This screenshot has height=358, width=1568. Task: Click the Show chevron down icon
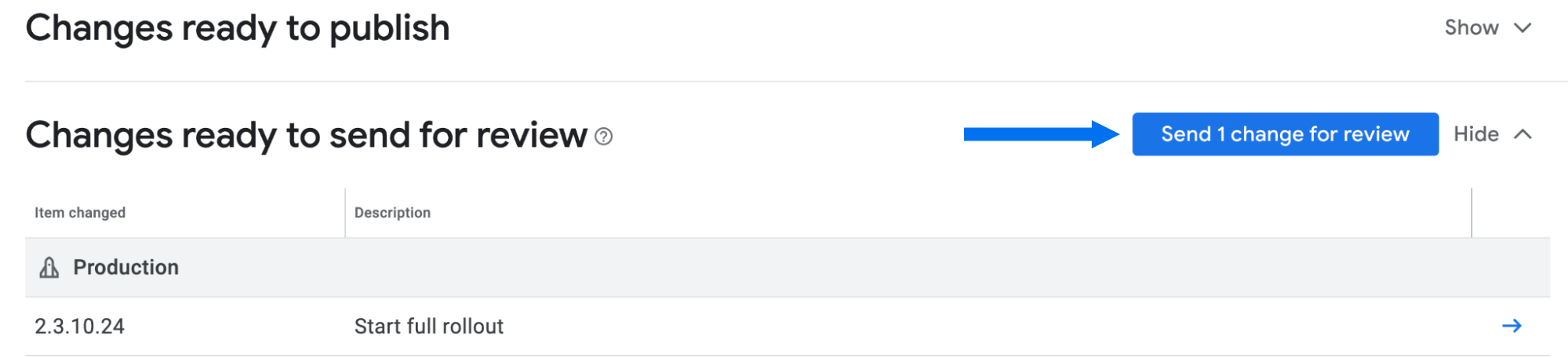[1523, 28]
